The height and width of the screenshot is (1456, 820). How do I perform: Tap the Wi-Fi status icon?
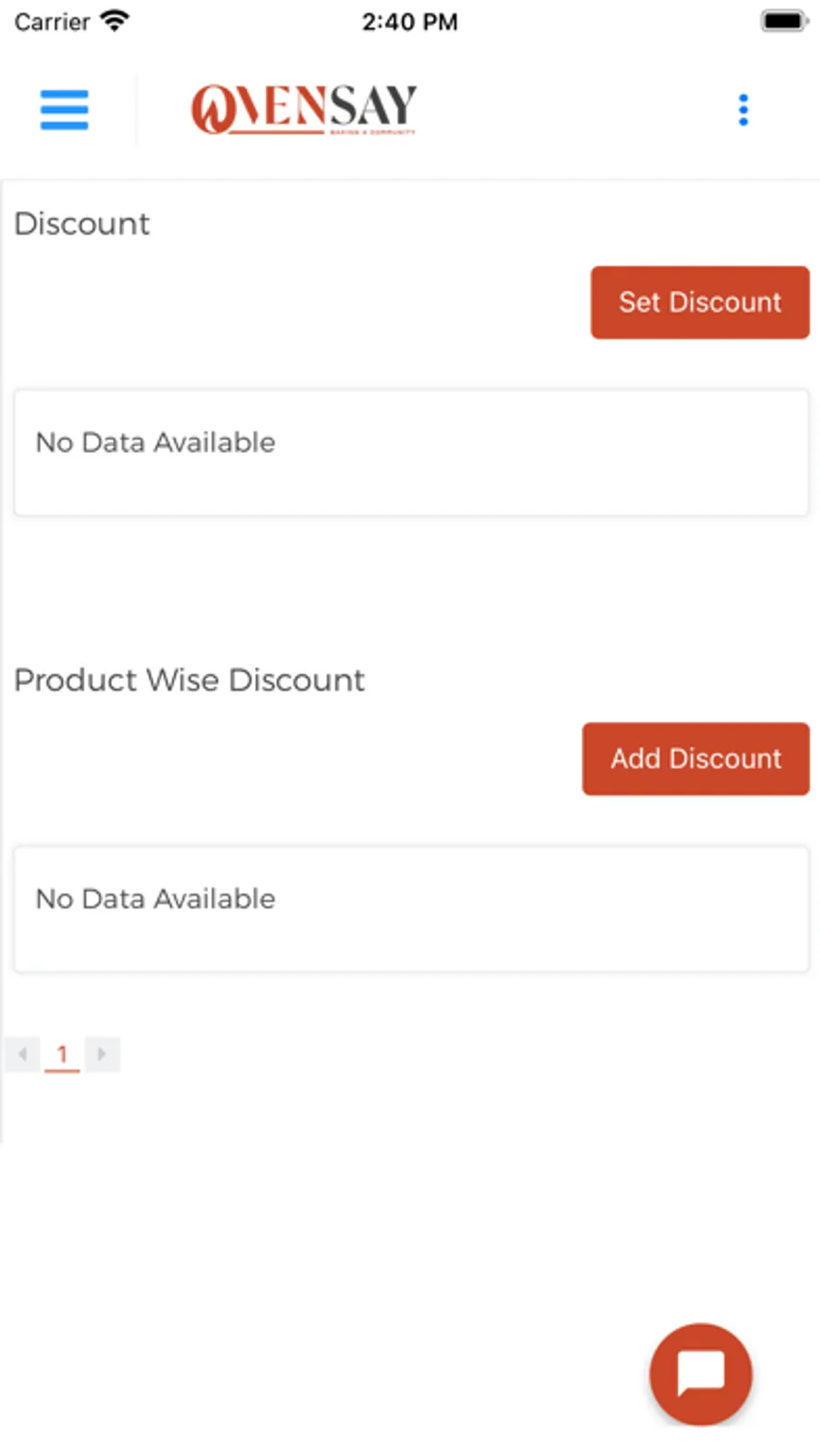(115, 21)
